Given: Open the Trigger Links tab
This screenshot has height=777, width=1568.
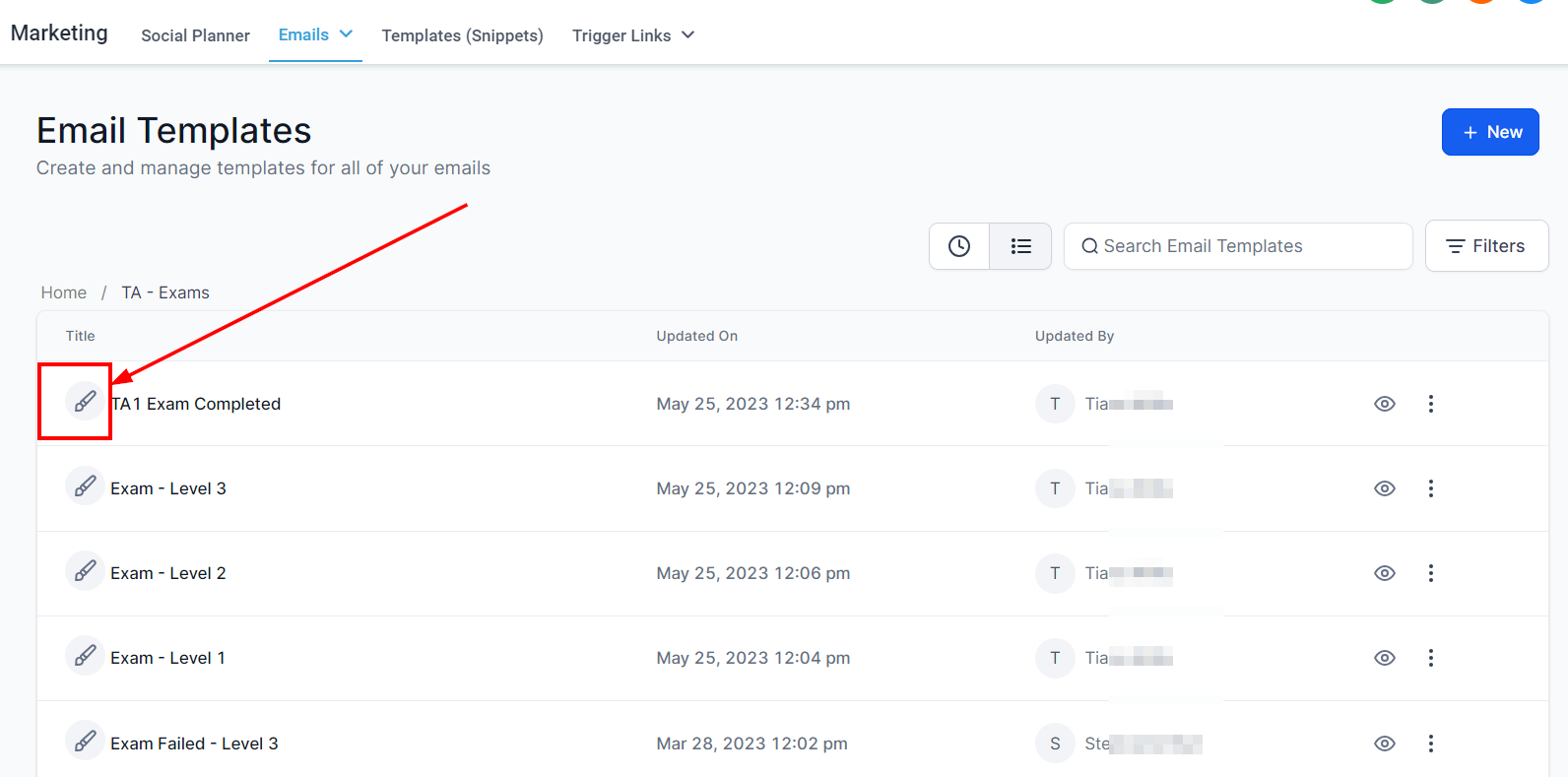Looking at the screenshot, I should 621,35.
